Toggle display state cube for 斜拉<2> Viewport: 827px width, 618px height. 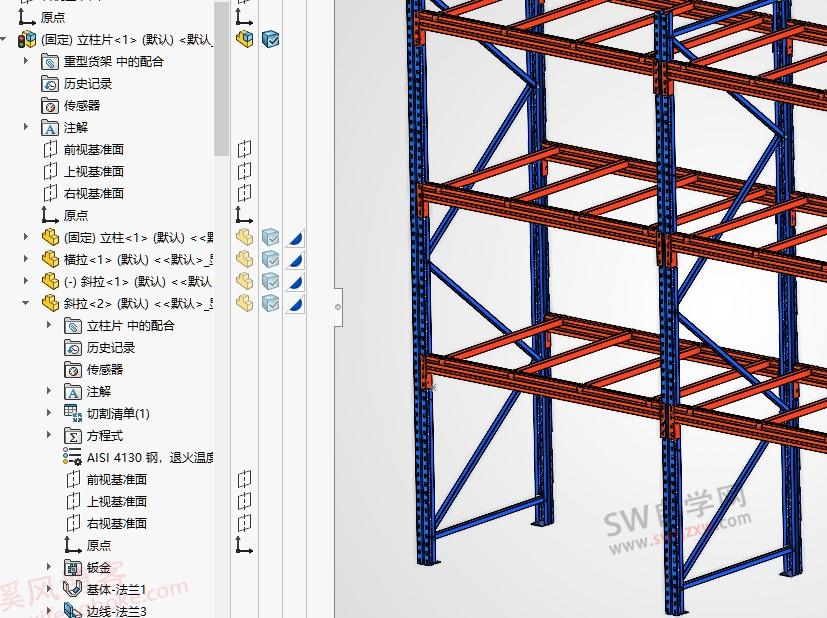pyautogui.click(x=270, y=303)
